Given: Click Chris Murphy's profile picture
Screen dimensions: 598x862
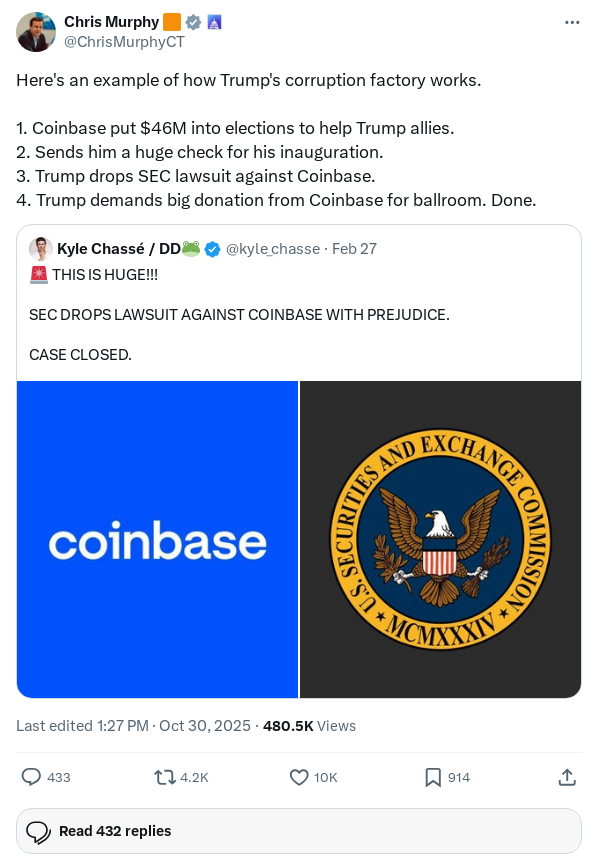Looking at the screenshot, I should 36,32.
